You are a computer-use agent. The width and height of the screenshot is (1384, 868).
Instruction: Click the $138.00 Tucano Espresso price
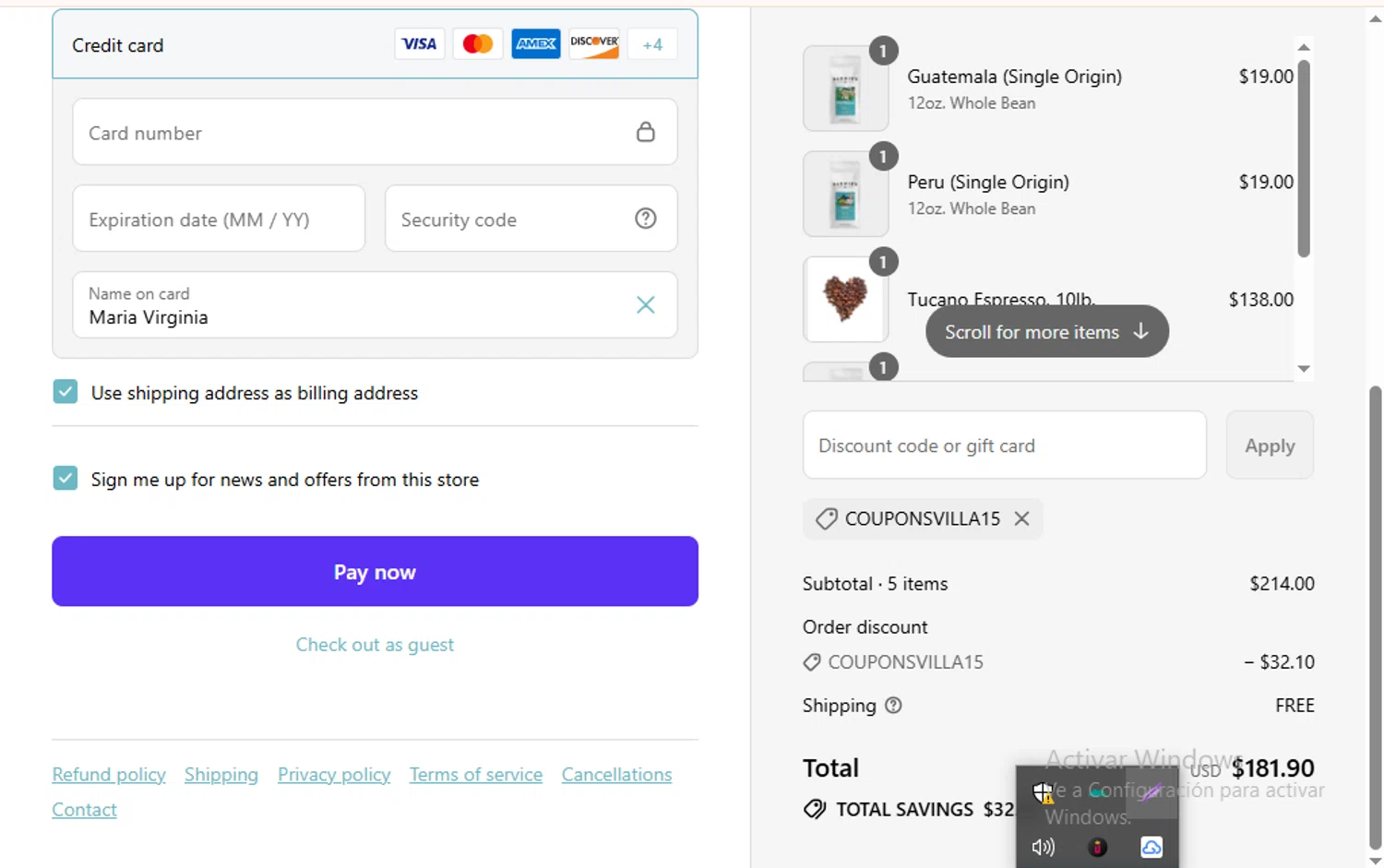click(1261, 299)
